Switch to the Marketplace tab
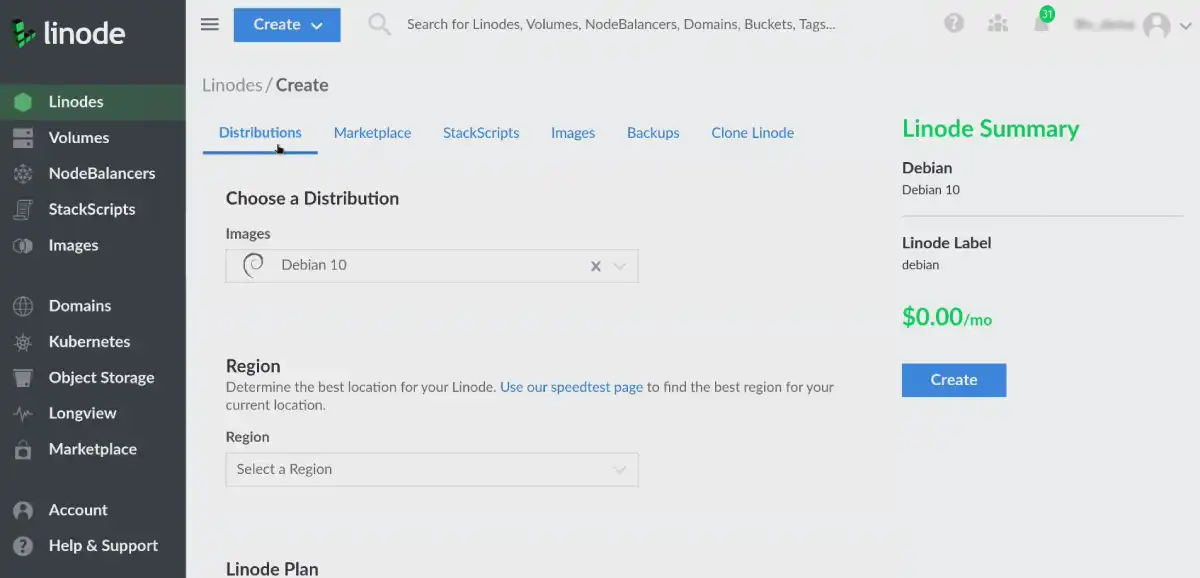 pos(372,133)
